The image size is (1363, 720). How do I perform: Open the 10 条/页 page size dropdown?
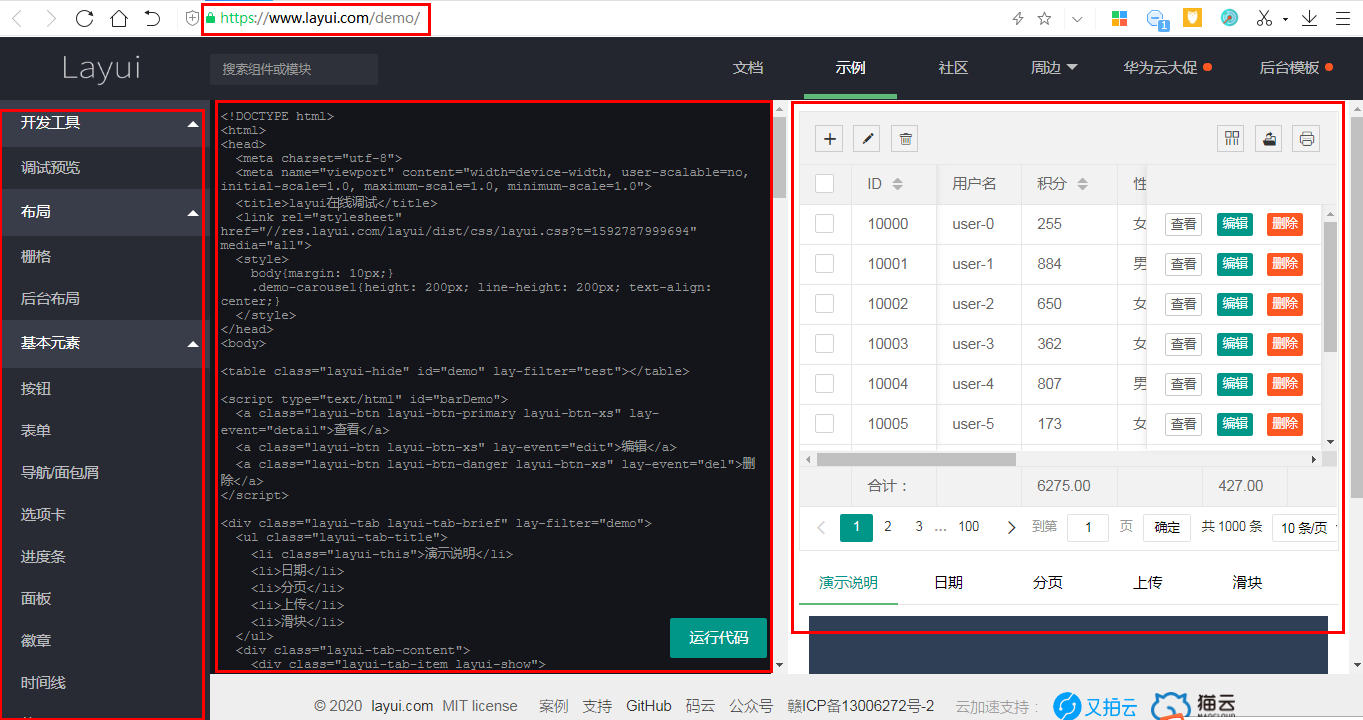(1304, 527)
